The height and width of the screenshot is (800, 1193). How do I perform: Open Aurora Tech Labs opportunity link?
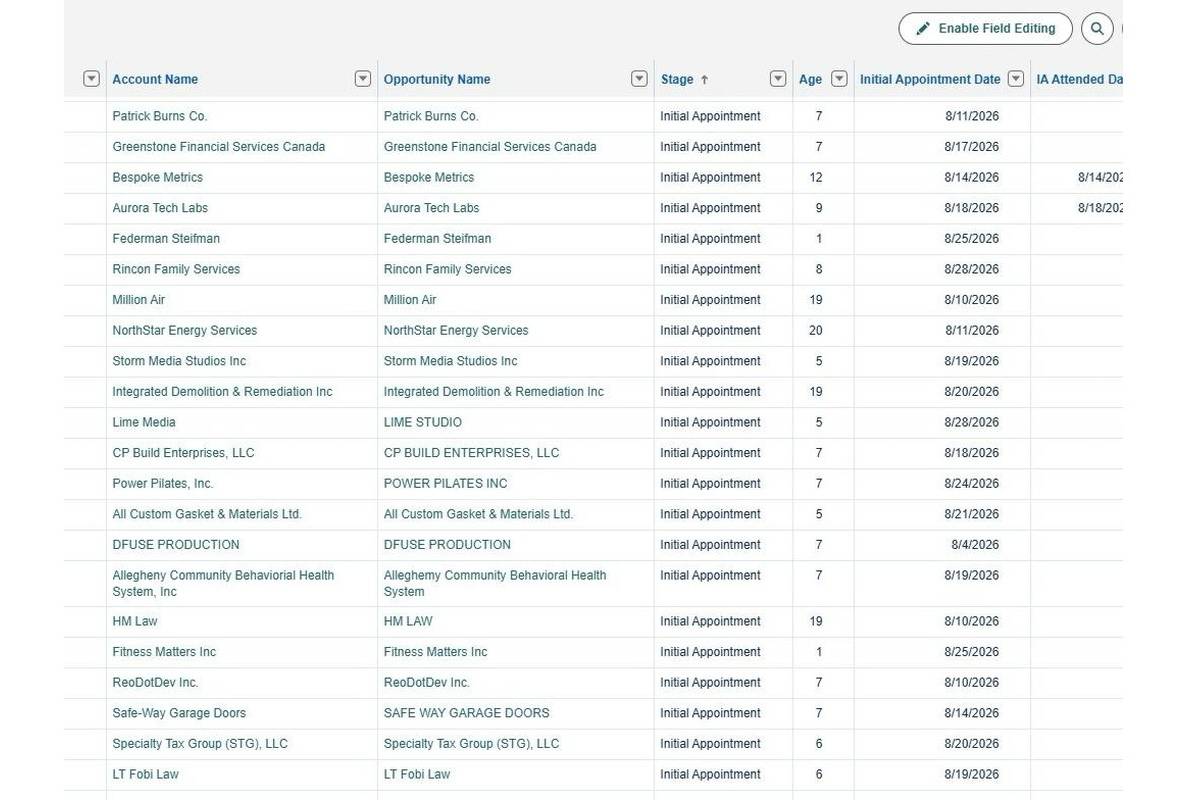431,208
